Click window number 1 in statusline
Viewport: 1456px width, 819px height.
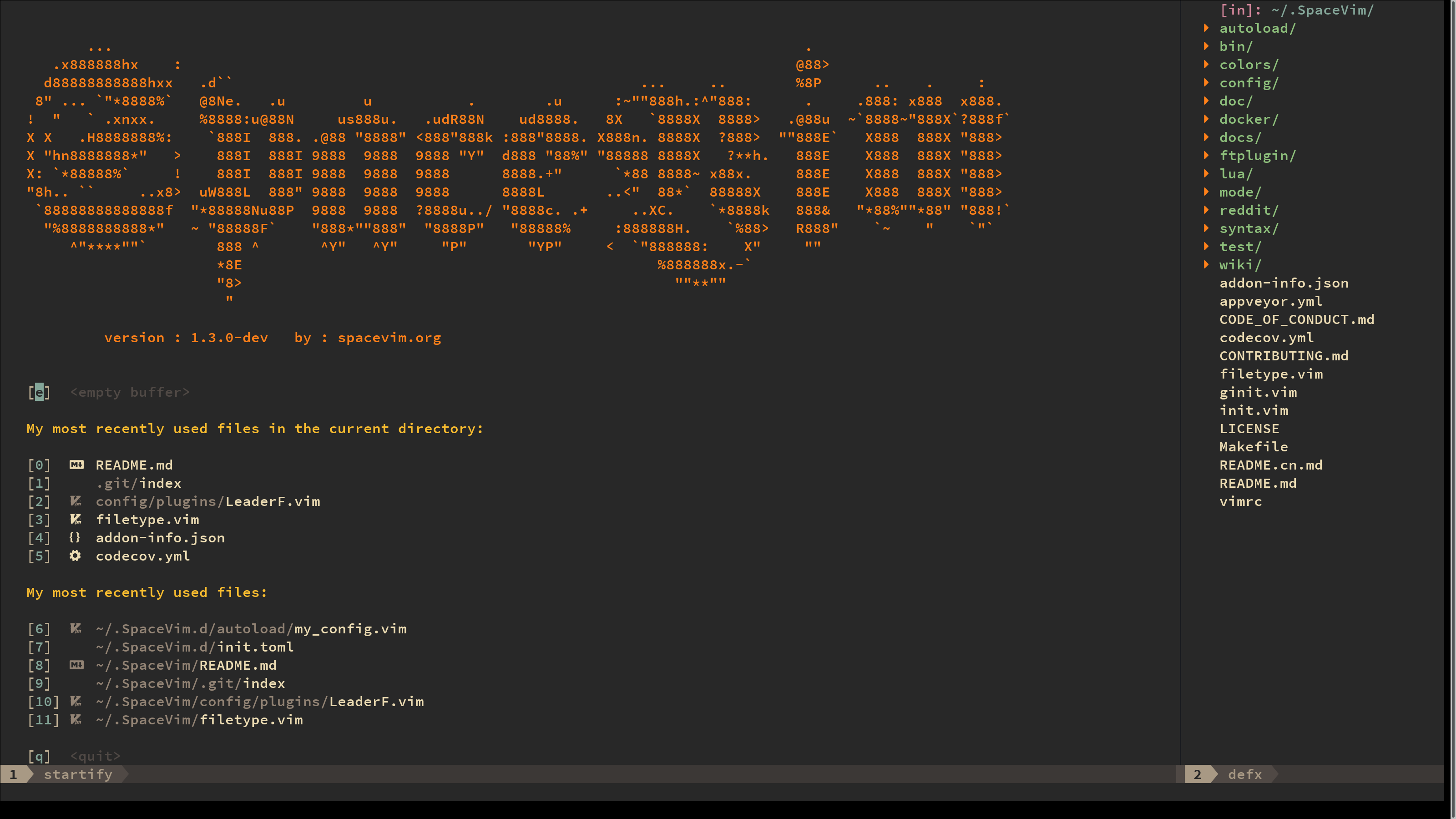pos(13,774)
